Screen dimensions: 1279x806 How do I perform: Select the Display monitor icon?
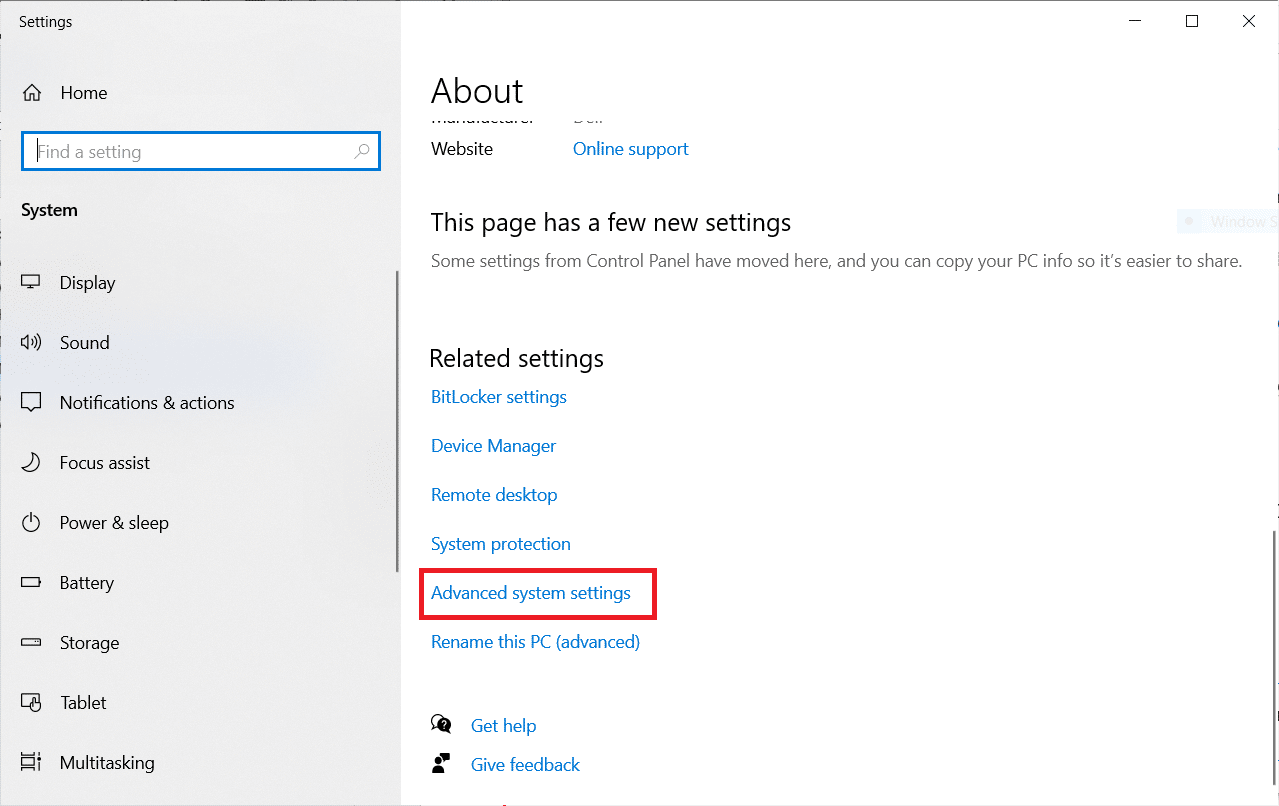click(31, 283)
